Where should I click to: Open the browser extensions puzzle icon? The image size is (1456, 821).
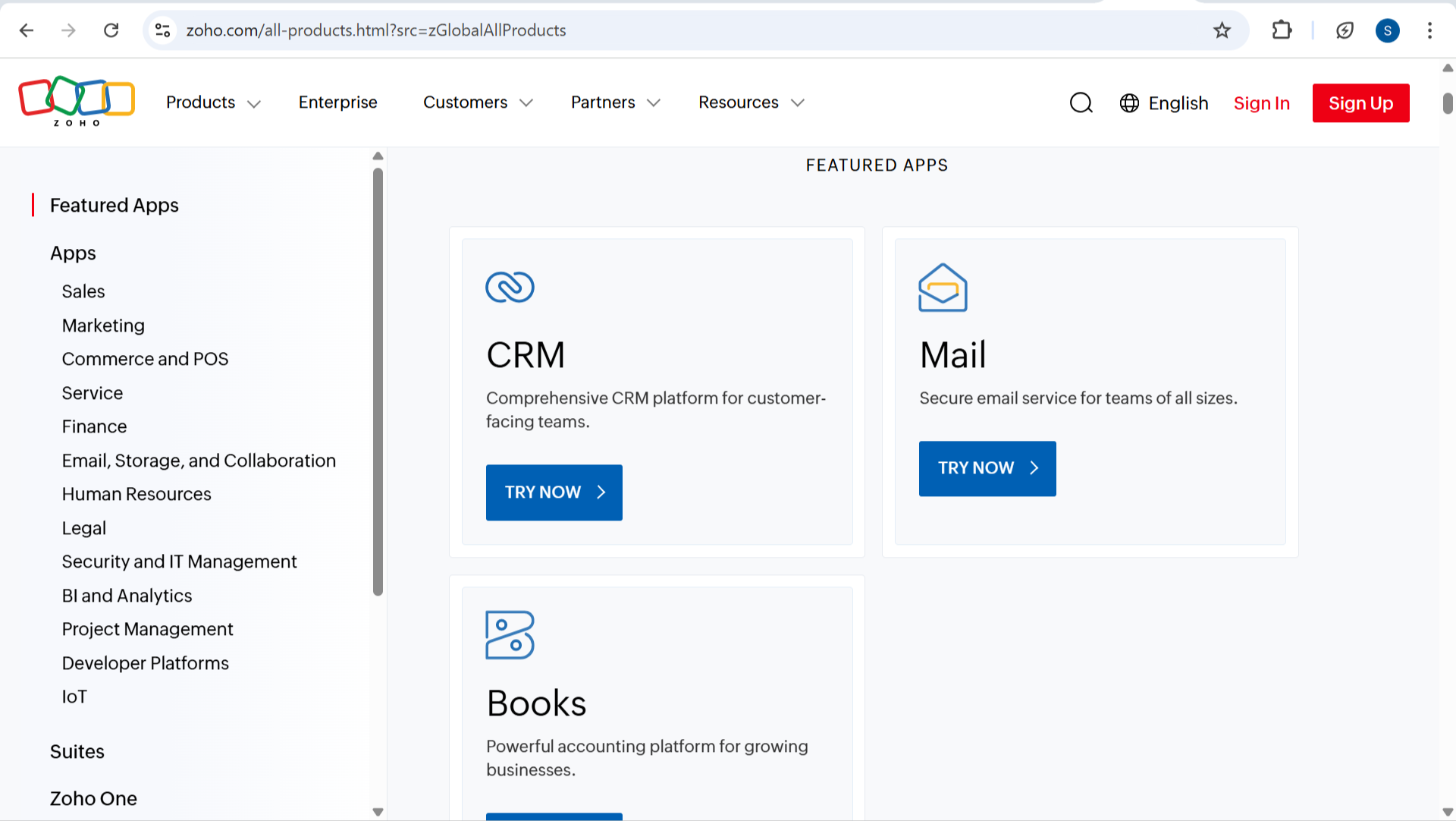click(1282, 30)
